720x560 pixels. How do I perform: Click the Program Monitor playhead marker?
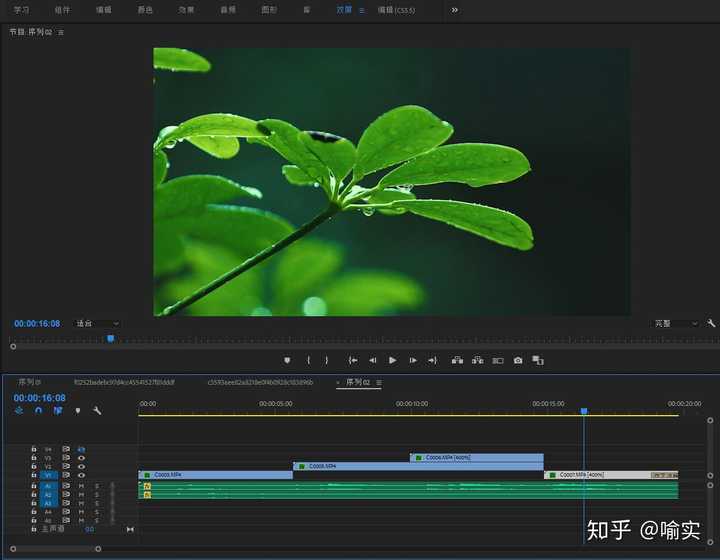pyautogui.click(x=111, y=339)
